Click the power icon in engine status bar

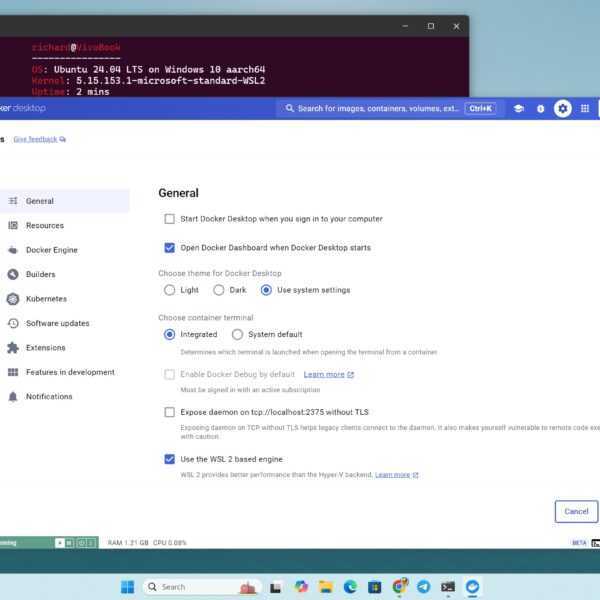(81, 543)
